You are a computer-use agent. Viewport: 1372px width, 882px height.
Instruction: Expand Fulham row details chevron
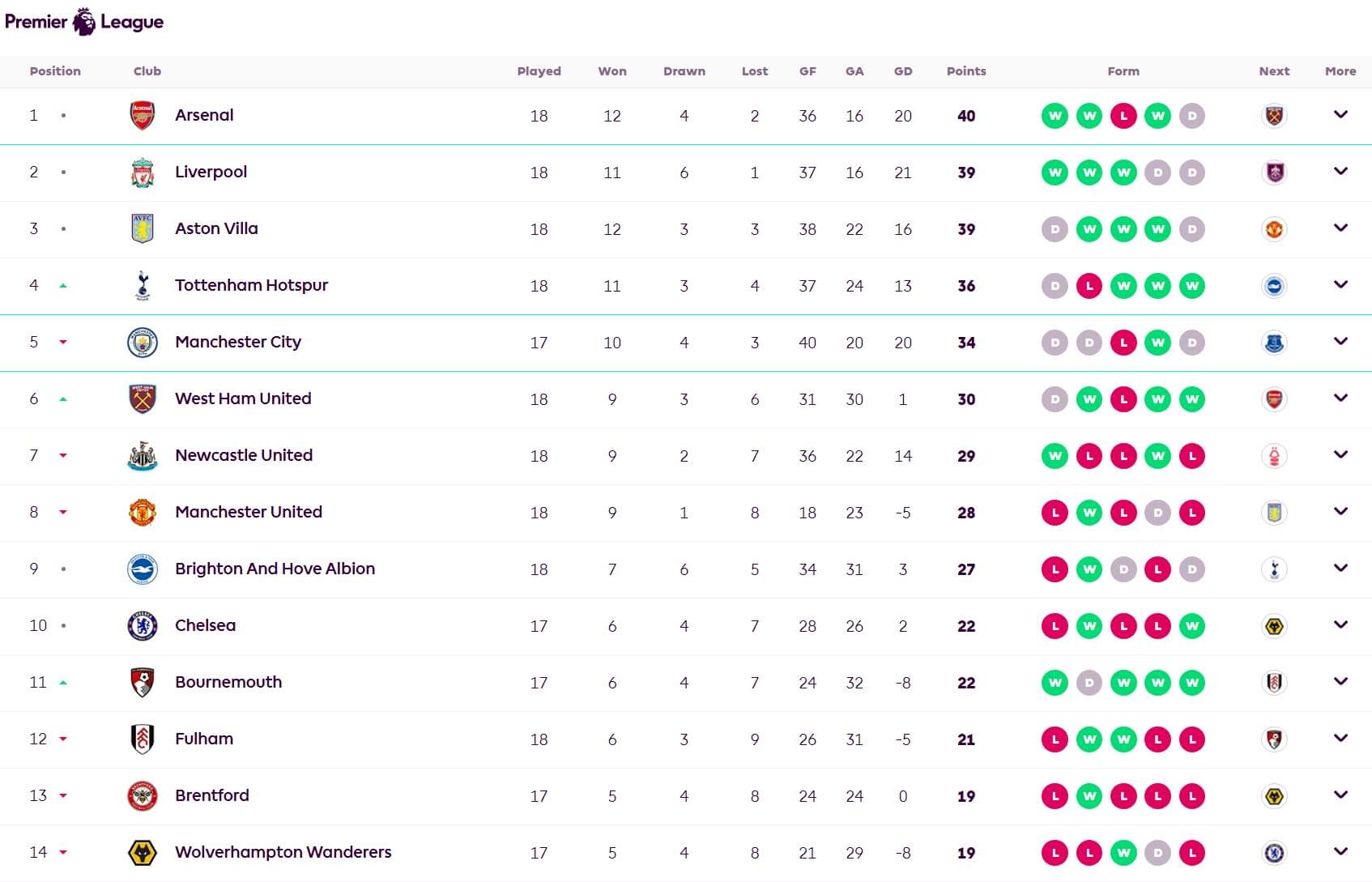pyautogui.click(x=1340, y=739)
